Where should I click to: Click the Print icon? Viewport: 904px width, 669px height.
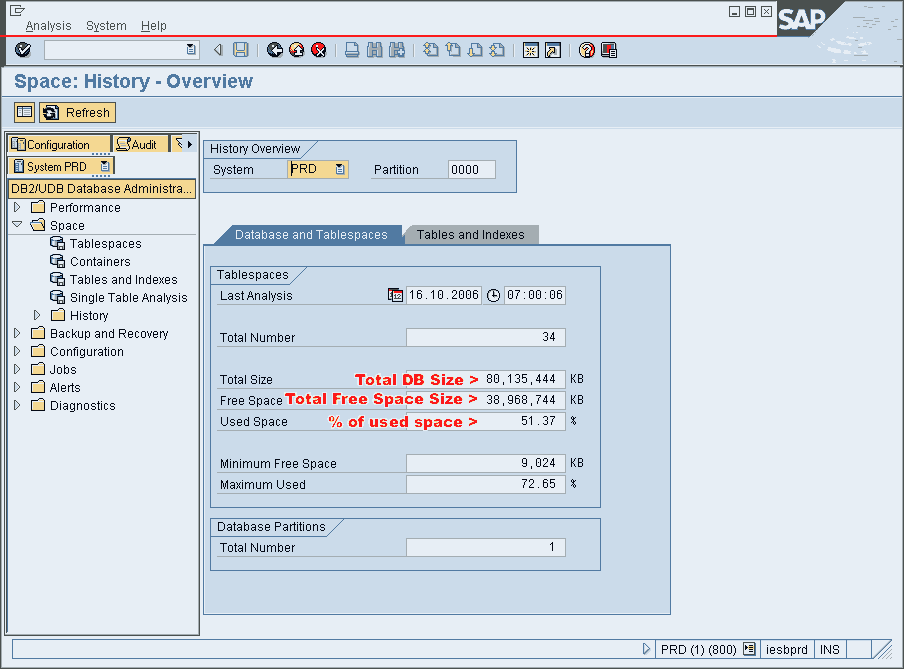click(352, 50)
